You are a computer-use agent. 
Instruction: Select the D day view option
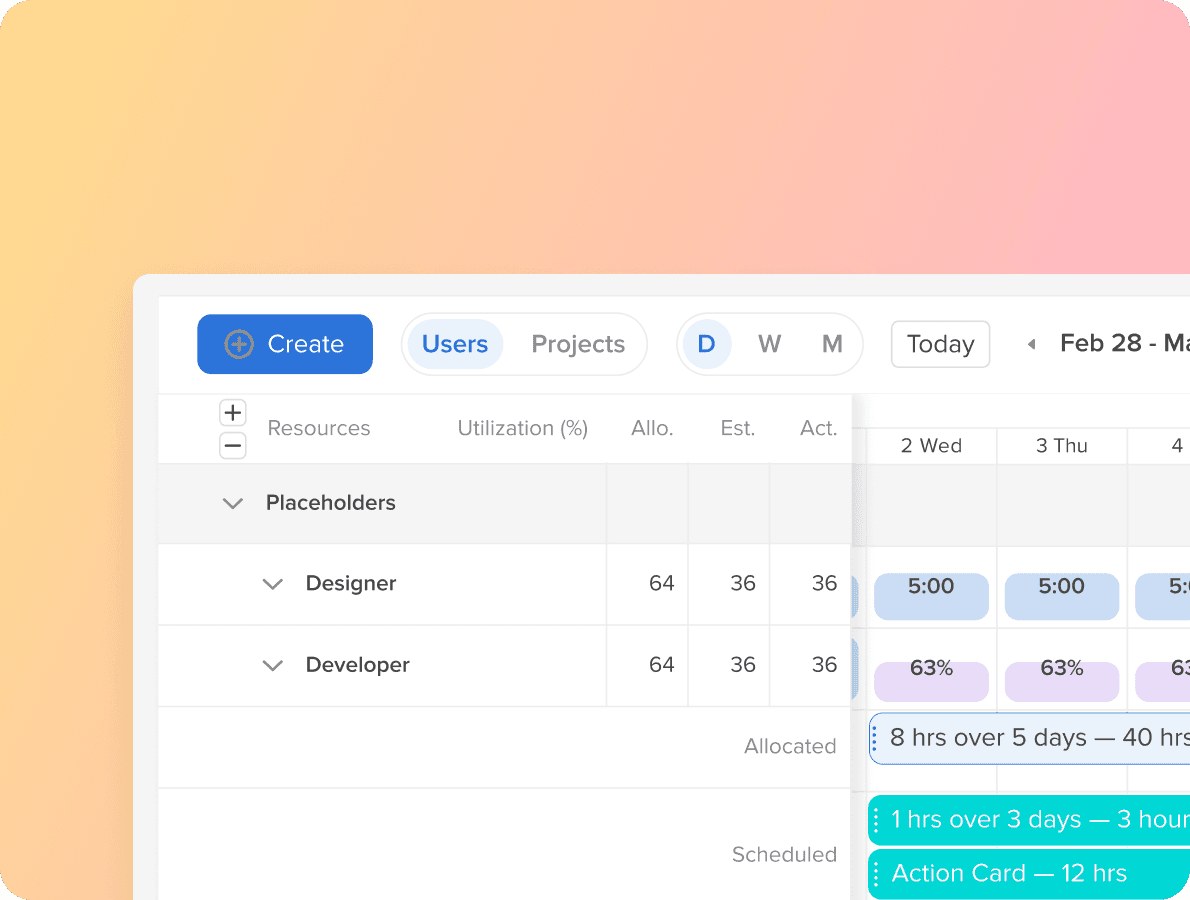click(707, 344)
